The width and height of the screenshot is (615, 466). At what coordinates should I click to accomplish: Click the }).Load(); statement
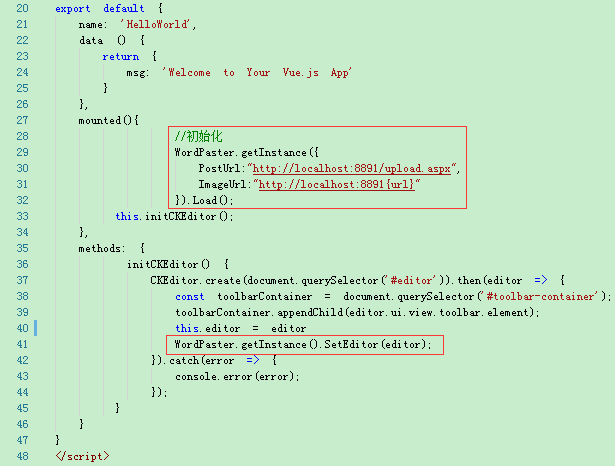pos(204,200)
